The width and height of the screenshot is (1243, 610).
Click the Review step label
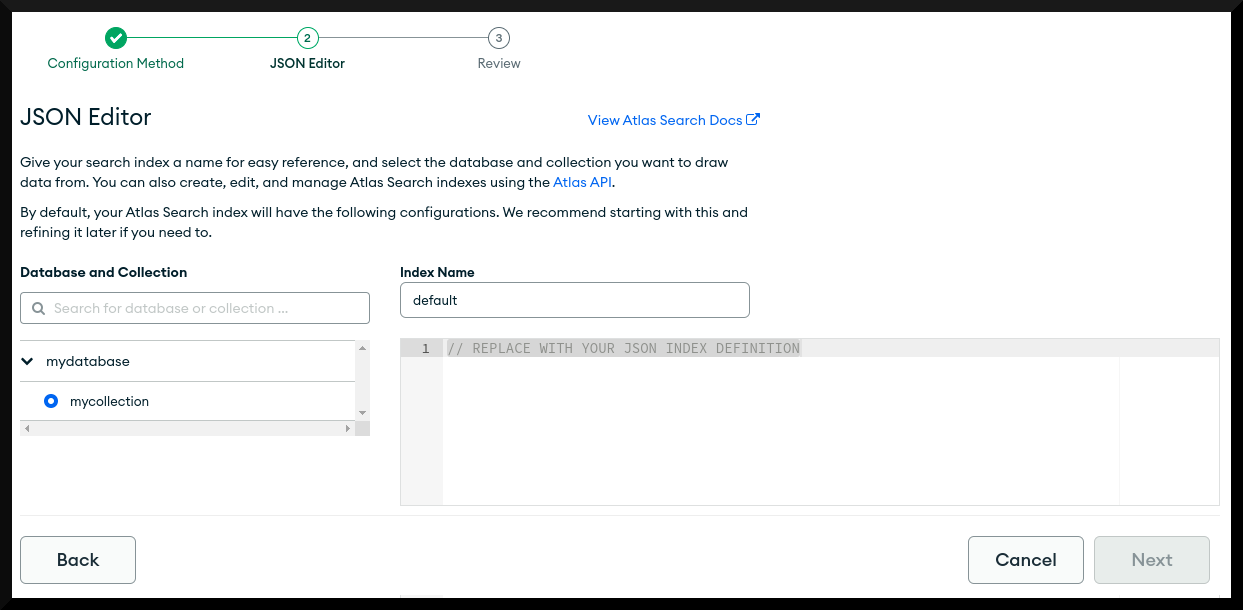click(x=498, y=62)
